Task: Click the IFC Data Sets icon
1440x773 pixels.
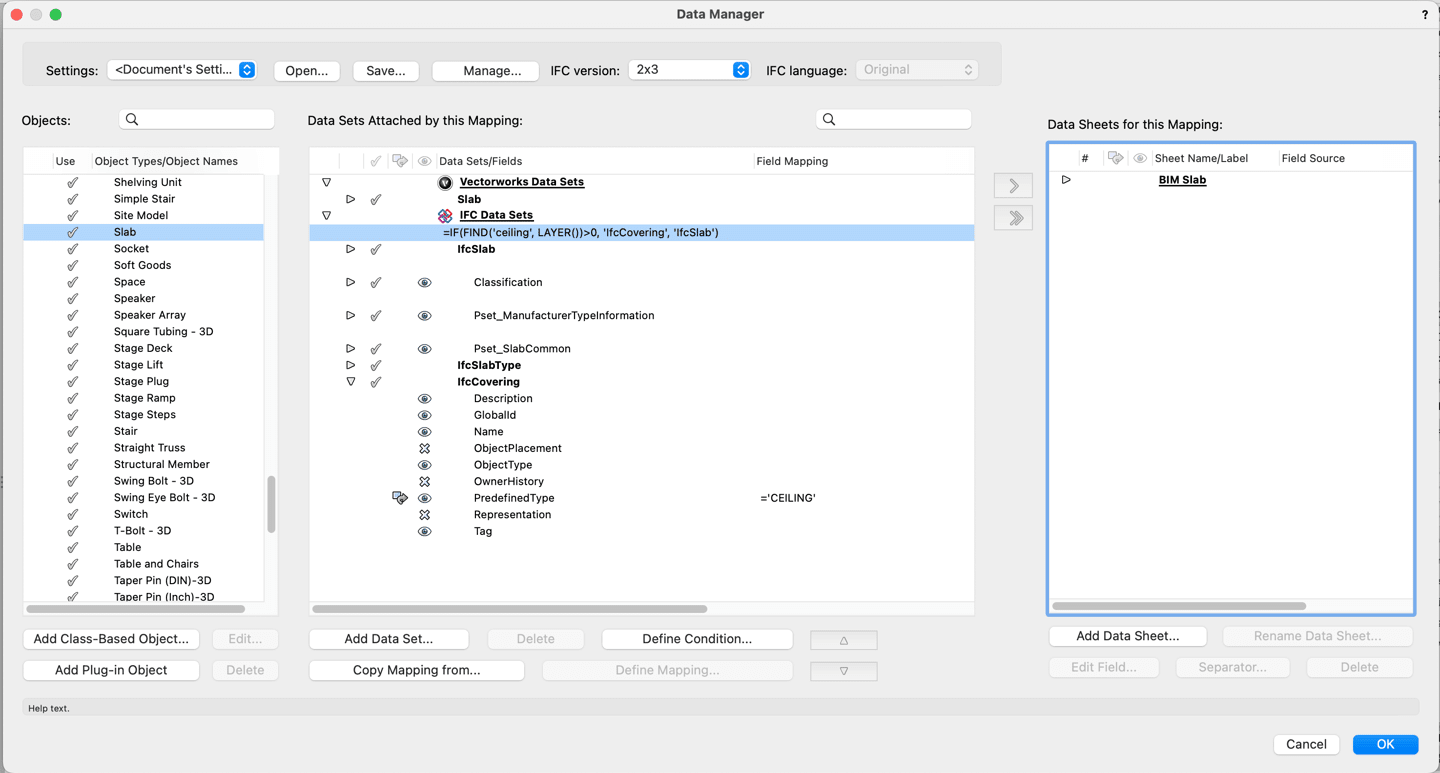Action: click(445, 215)
